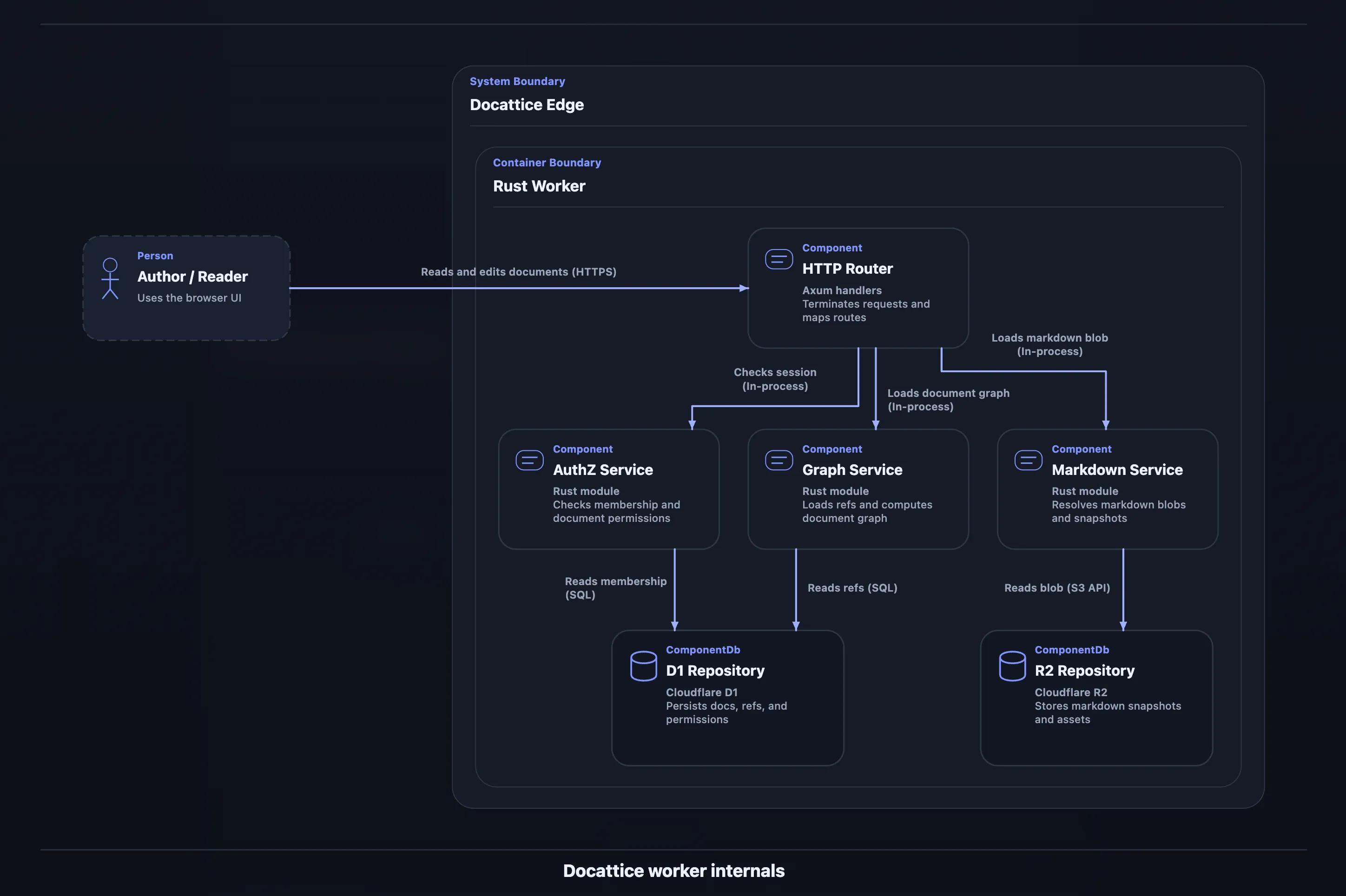Select the HTTP Router title text

[847, 268]
